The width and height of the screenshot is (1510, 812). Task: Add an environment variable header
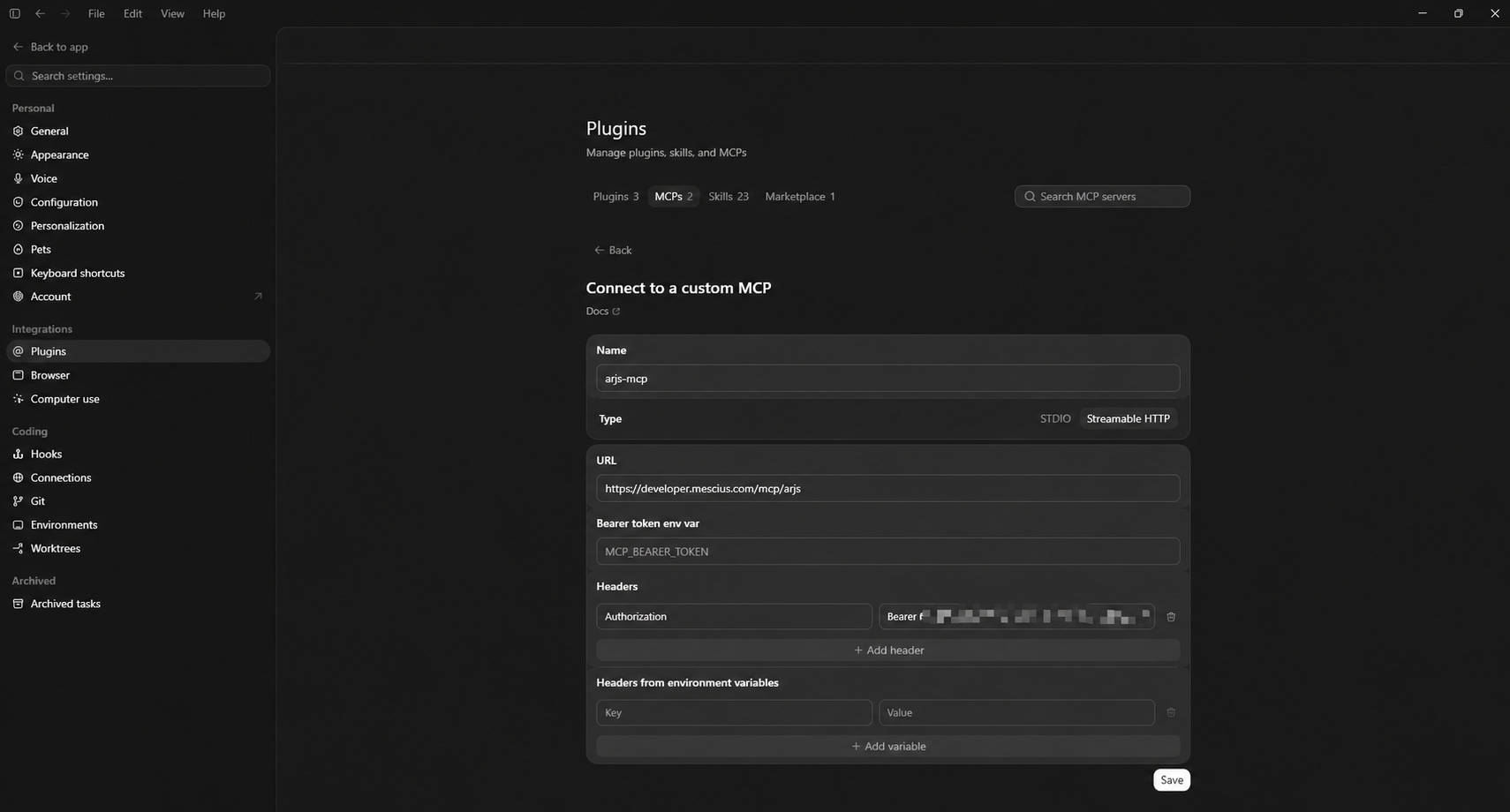[888, 747]
